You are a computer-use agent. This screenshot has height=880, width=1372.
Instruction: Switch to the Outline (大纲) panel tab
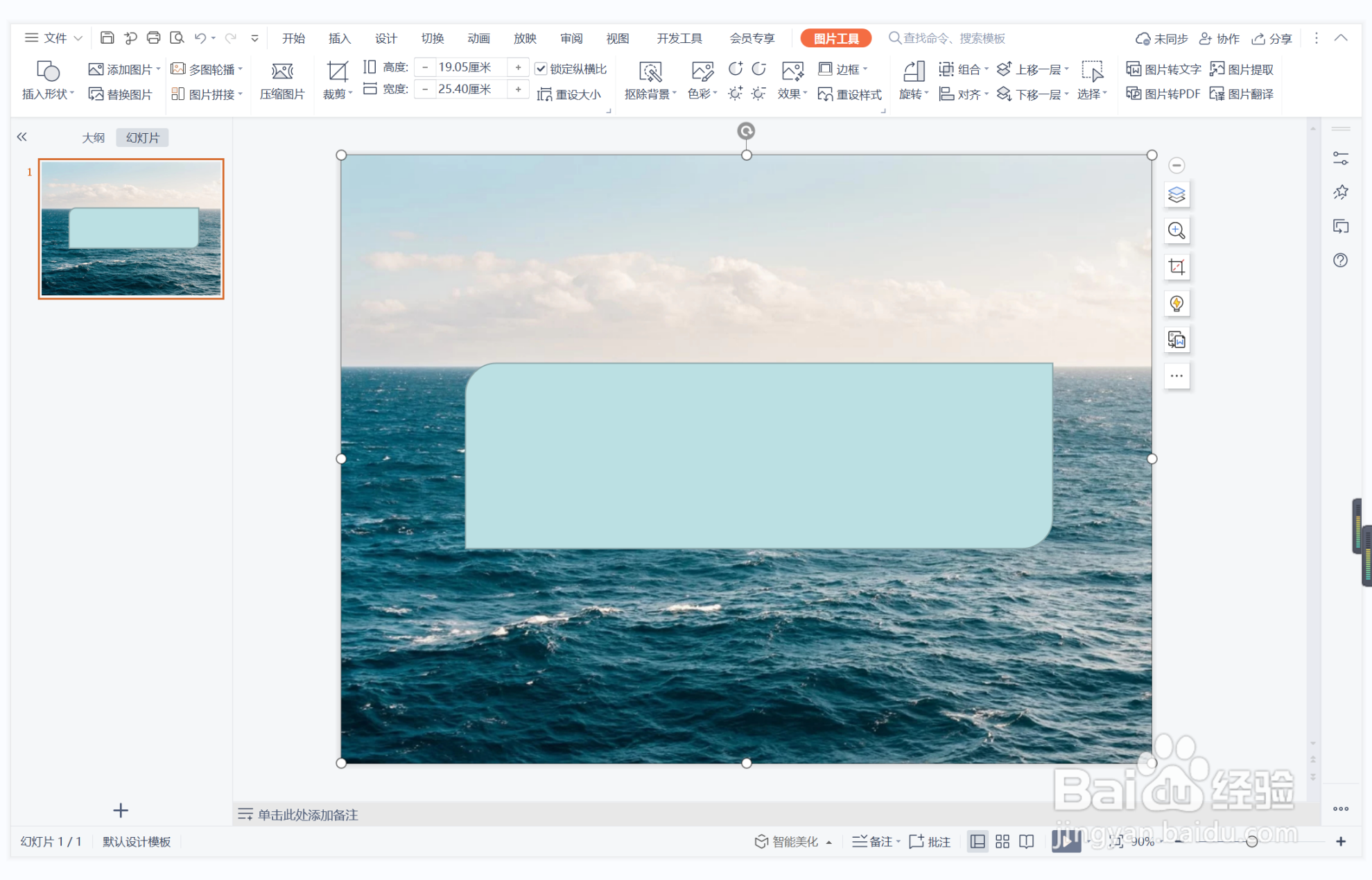93,137
